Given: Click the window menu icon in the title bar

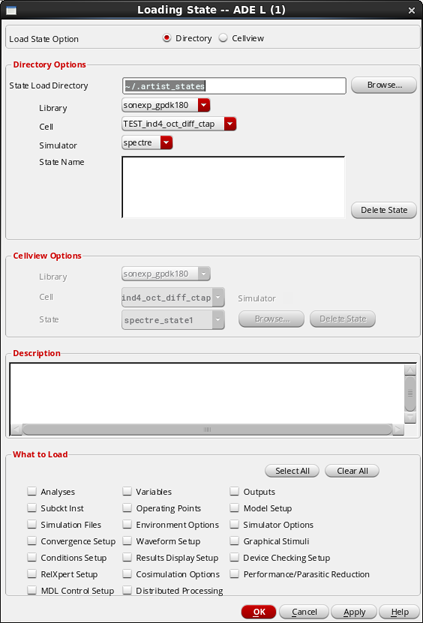Looking at the screenshot, I should [x=11, y=10].
